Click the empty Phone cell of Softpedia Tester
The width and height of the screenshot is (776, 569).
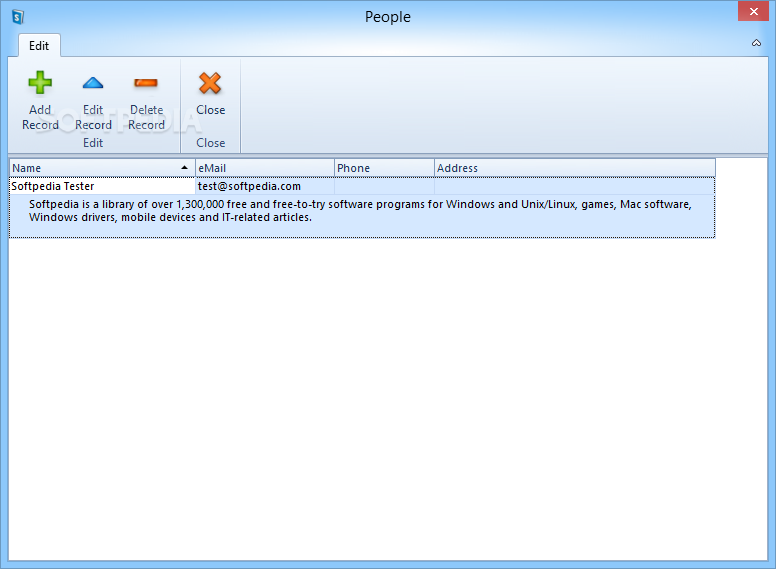(x=384, y=186)
